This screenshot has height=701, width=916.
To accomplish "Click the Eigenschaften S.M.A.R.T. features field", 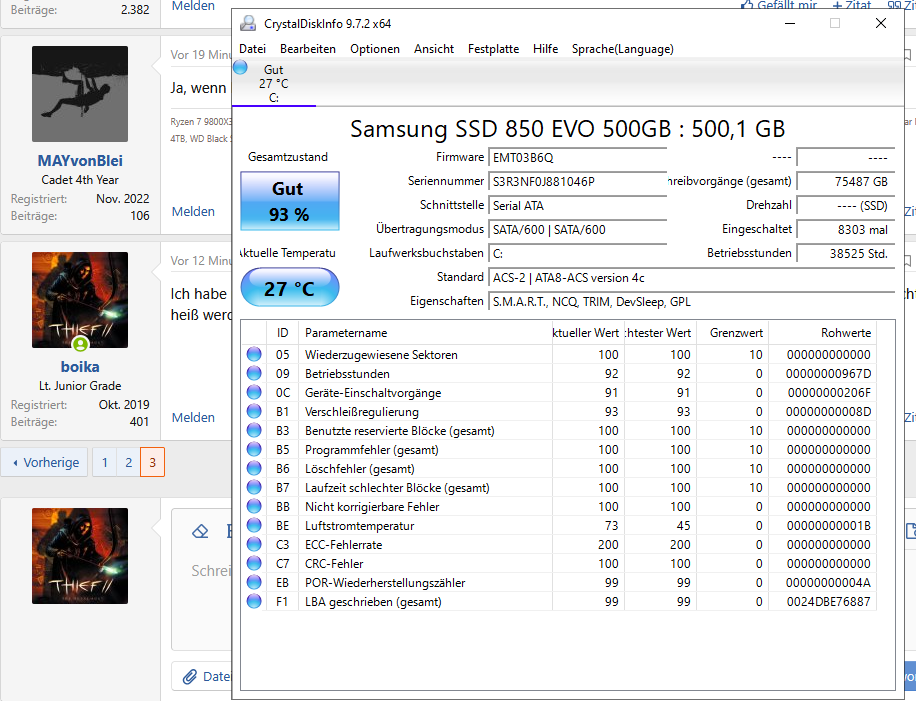I will 692,302.
